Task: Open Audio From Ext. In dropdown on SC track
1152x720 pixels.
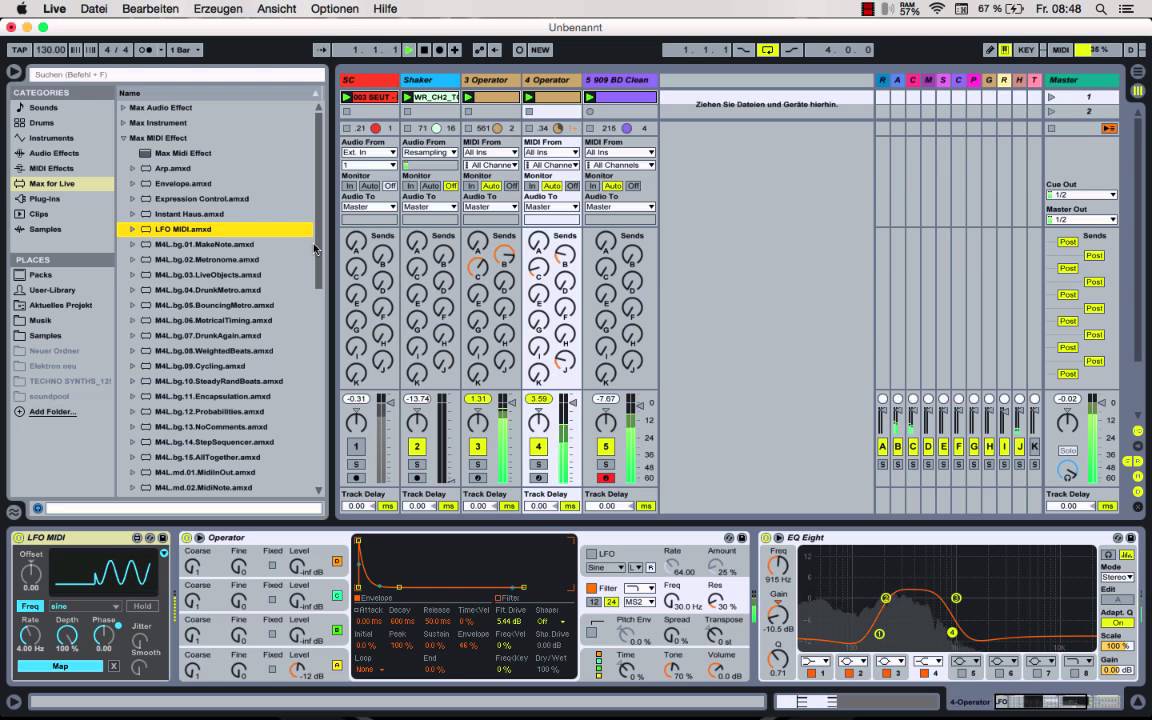Action: click(x=369, y=152)
